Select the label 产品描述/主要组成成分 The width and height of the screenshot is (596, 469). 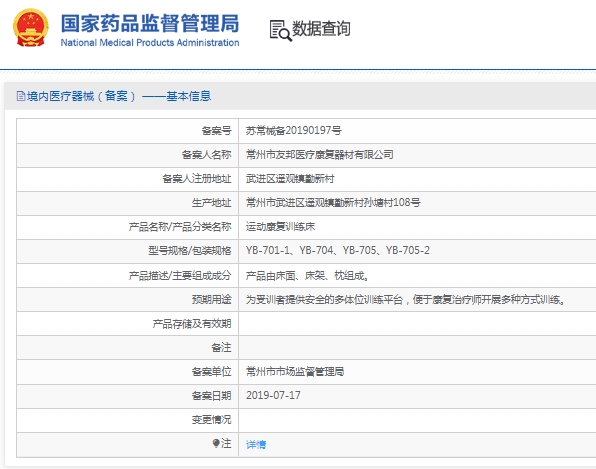pos(180,276)
